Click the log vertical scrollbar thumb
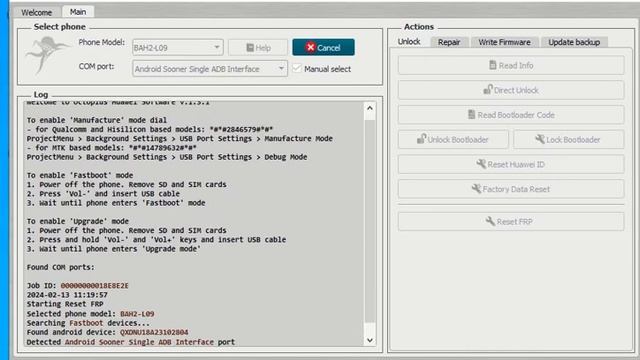The height and width of the screenshot is (360, 640). click(370, 220)
